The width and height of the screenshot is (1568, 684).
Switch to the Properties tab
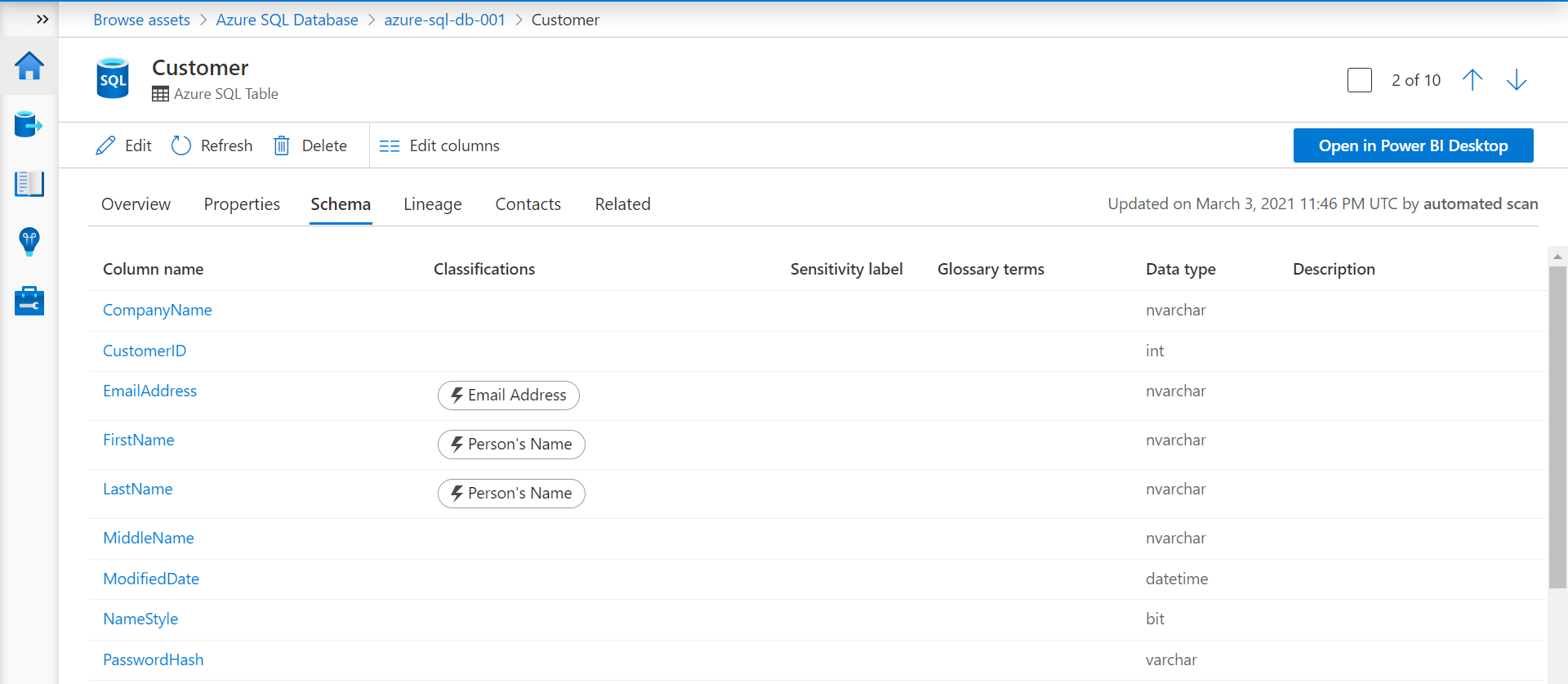coord(242,204)
